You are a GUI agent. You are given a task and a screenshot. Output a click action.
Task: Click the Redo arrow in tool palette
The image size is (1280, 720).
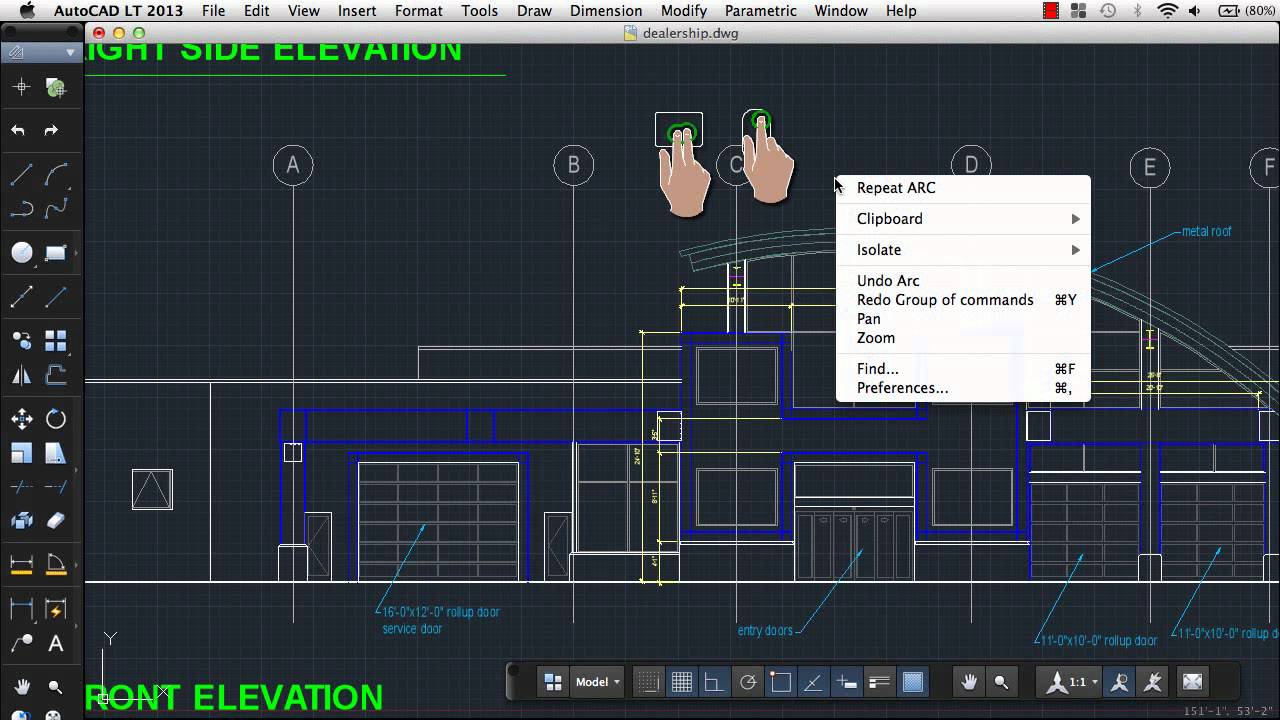51,130
